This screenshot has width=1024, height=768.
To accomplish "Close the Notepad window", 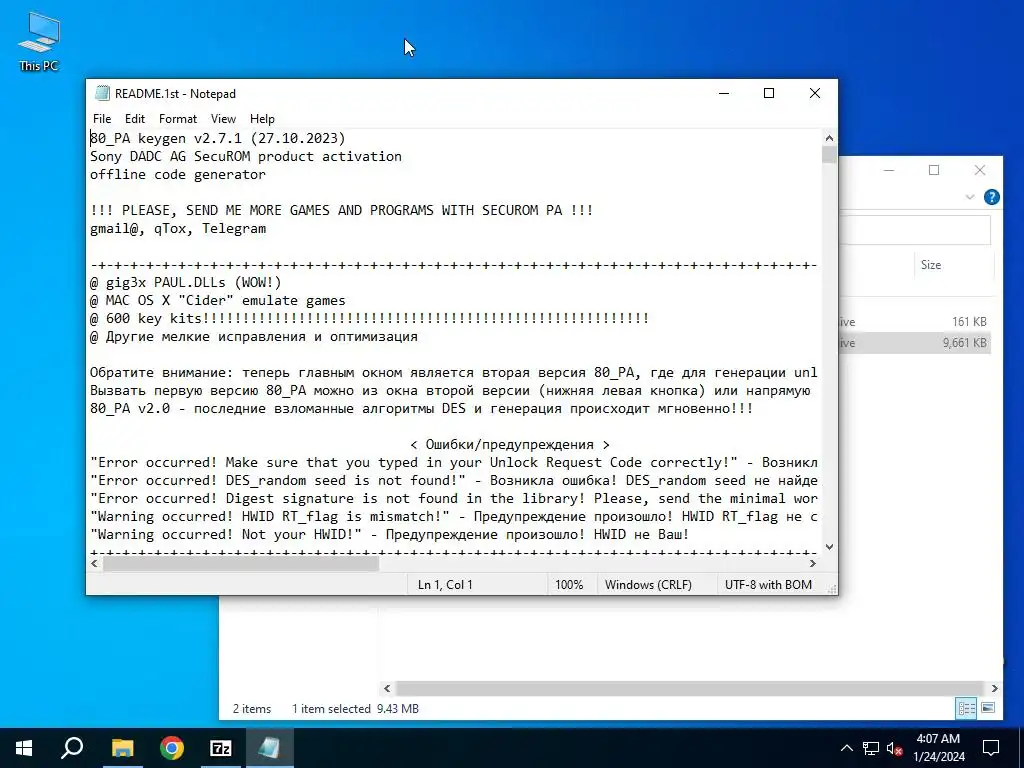I will (814, 93).
